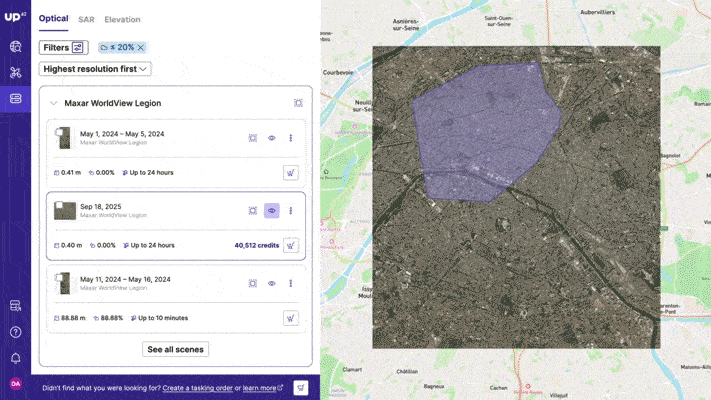Click the UP42 logo
The width and height of the screenshot is (711, 400).
(x=15, y=17)
